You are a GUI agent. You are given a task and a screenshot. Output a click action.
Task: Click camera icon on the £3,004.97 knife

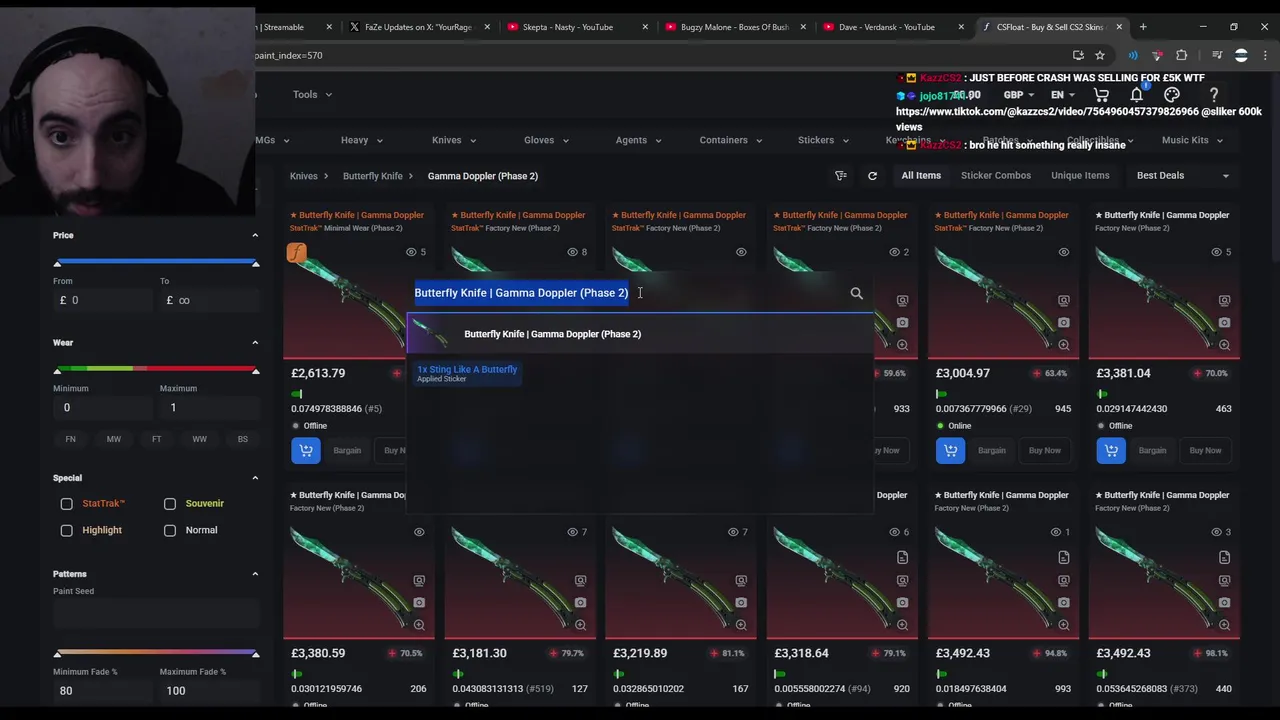click(1063, 322)
